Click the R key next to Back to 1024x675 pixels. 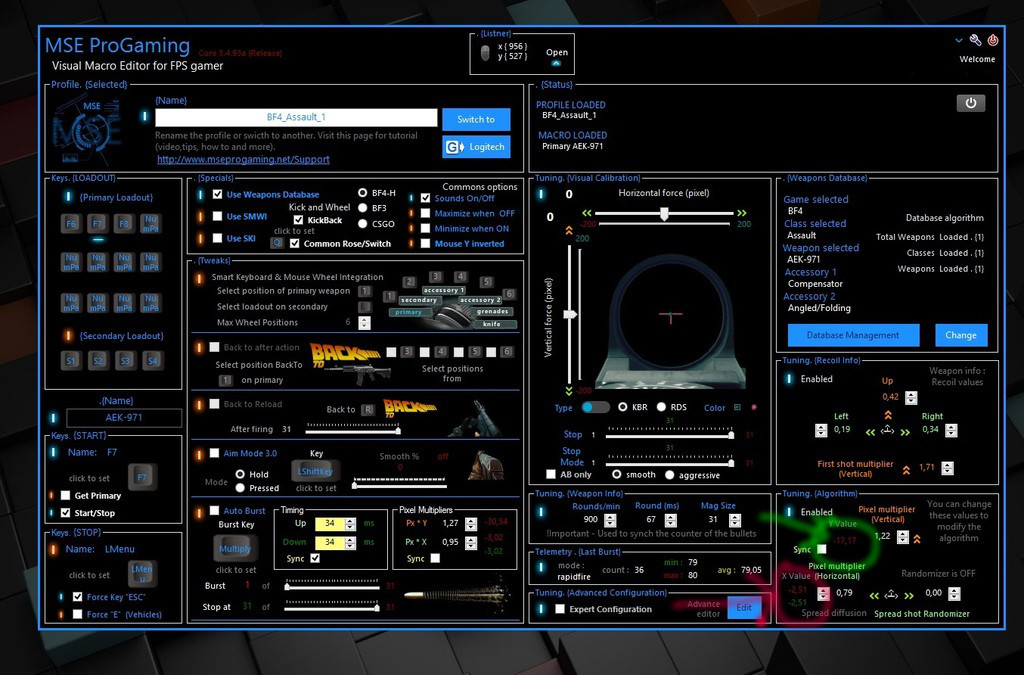pyautogui.click(x=368, y=409)
